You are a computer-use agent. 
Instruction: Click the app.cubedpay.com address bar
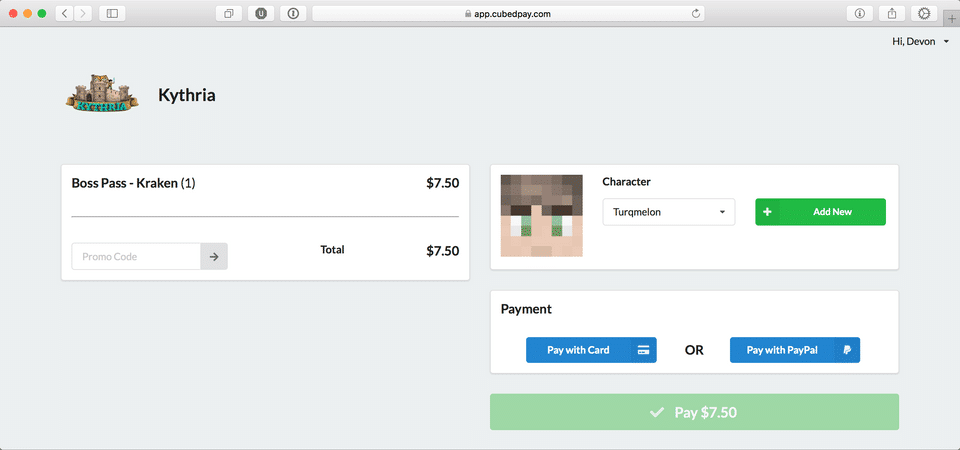[508, 13]
